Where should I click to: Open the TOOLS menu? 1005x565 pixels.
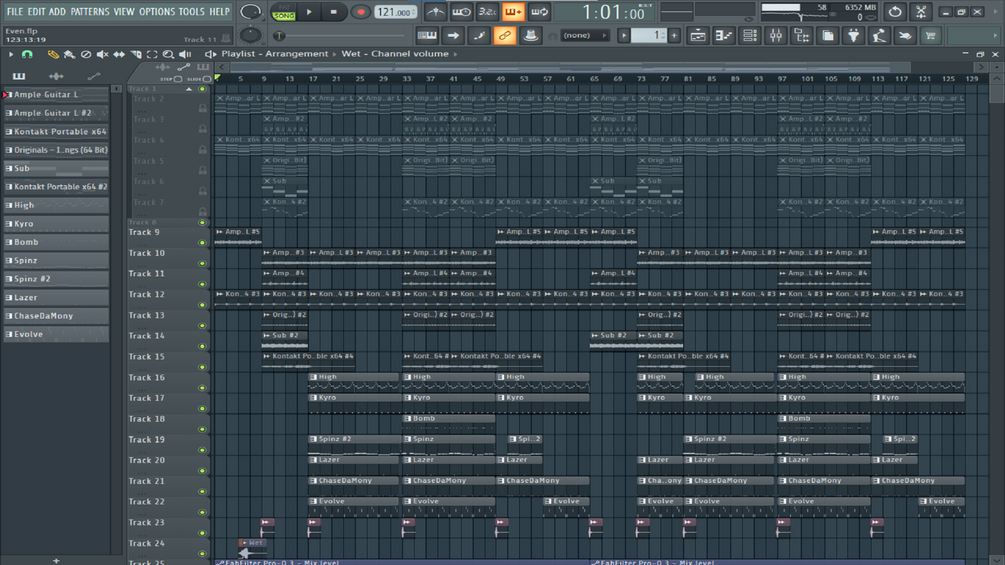point(192,12)
